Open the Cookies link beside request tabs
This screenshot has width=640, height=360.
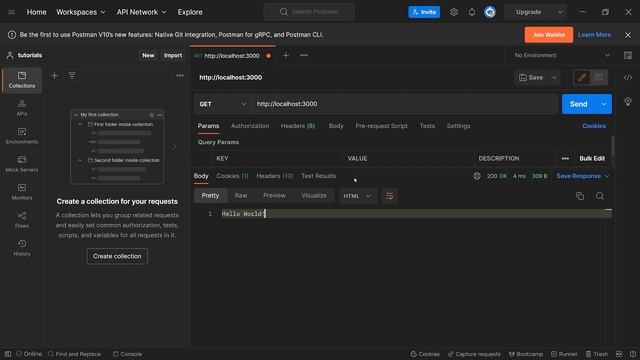pos(594,126)
